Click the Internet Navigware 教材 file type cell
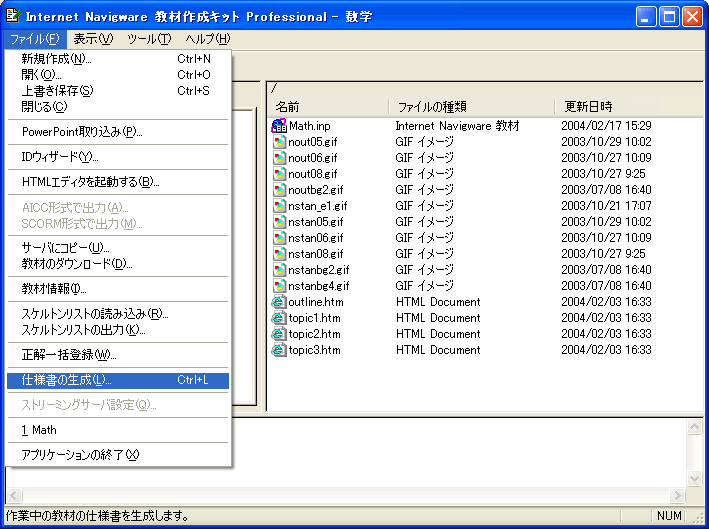Screen dimensions: 709x529 [x=457, y=126]
